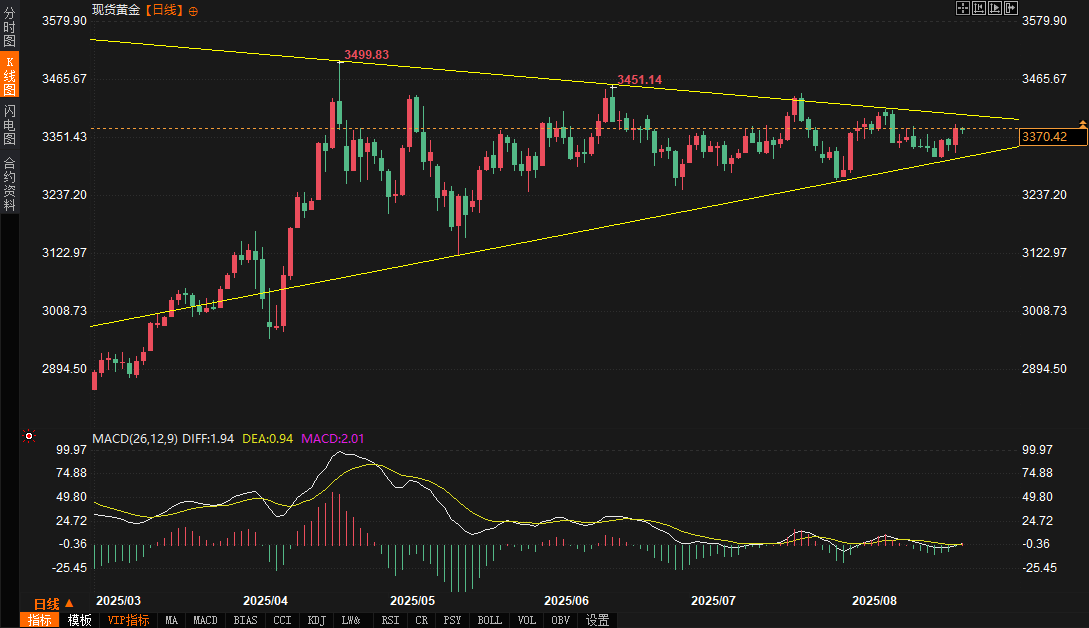Click 49.80 on the left MACD axis

click(x=72, y=497)
